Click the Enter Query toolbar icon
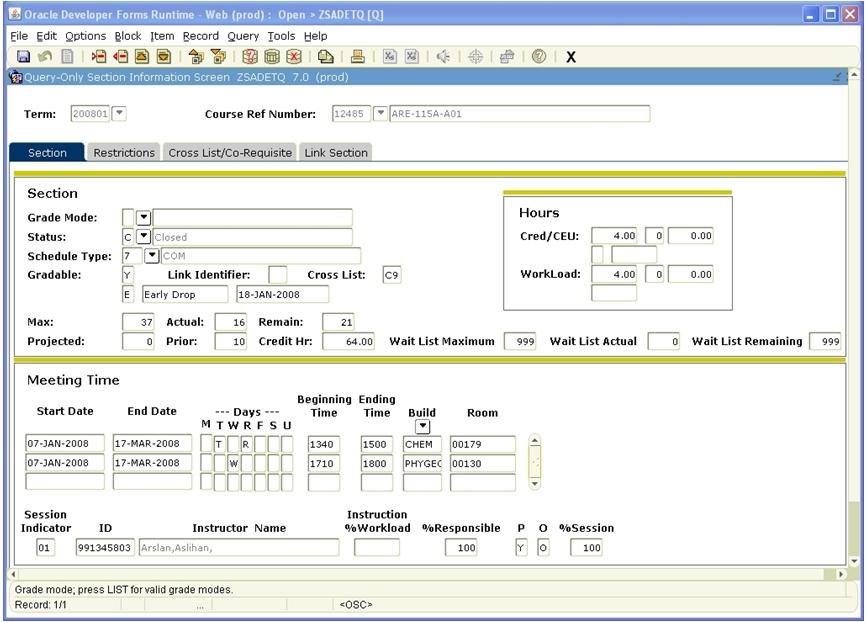Screen dimensions: 866x622 [x=250, y=57]
